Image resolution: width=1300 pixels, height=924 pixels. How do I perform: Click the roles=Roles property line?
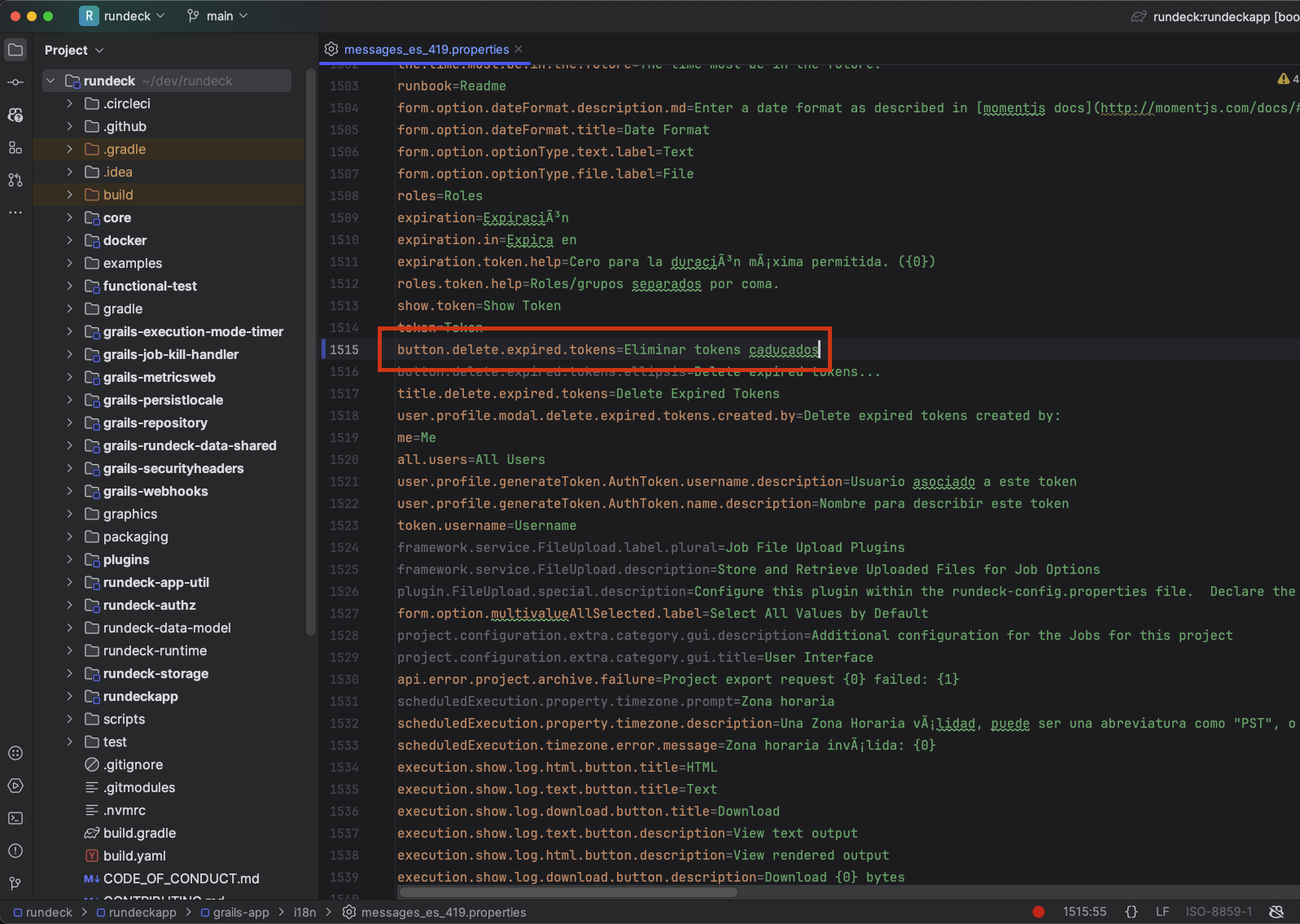(x=440, y=195)
